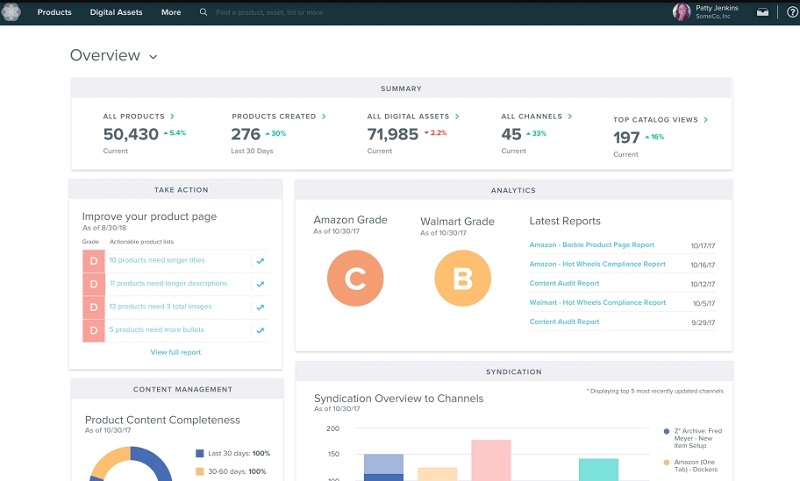
Task: Open the help question mark icon
Action: coord(792,12)
